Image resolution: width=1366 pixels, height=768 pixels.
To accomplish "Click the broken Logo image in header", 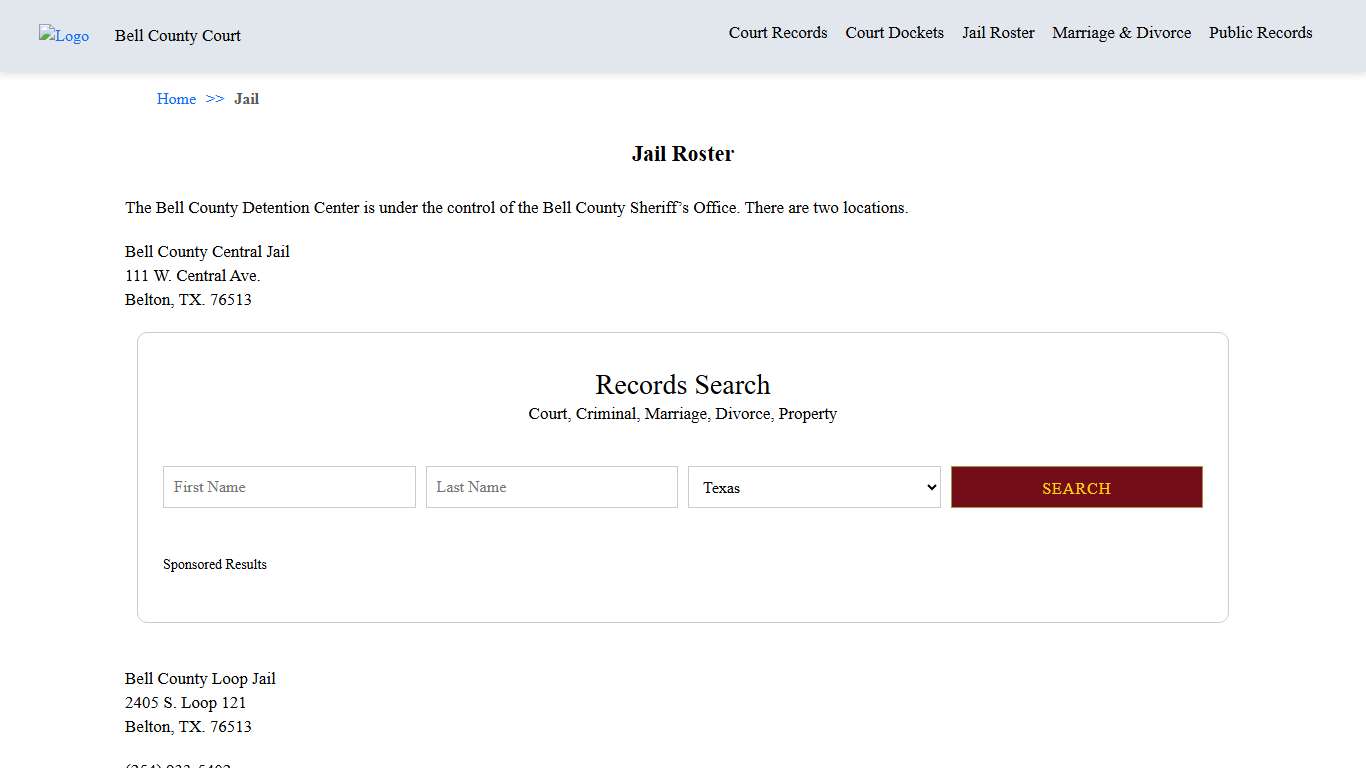I will pos(64,36).
